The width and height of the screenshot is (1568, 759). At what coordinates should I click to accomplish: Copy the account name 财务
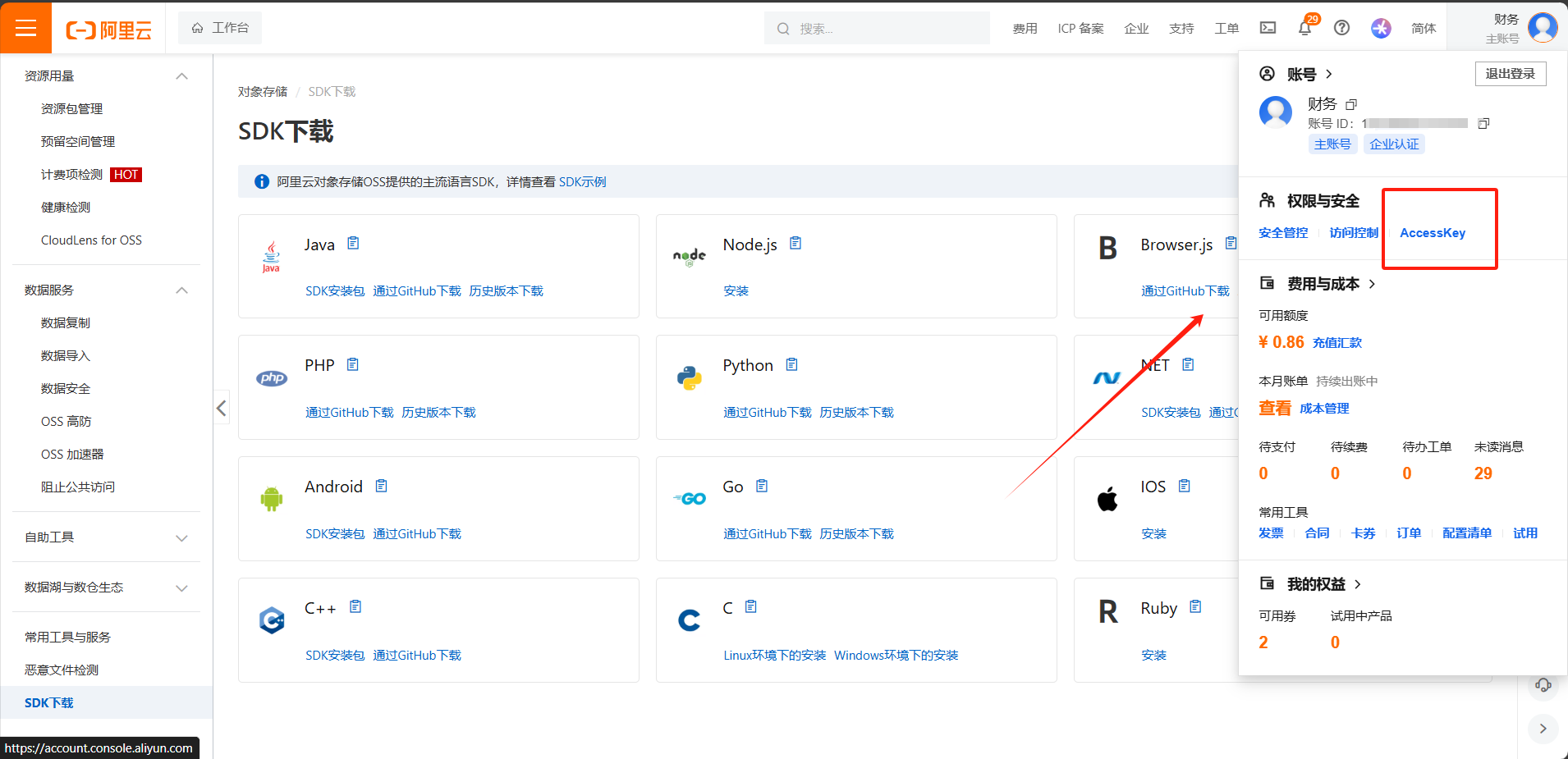click(x=1351, y=104)
